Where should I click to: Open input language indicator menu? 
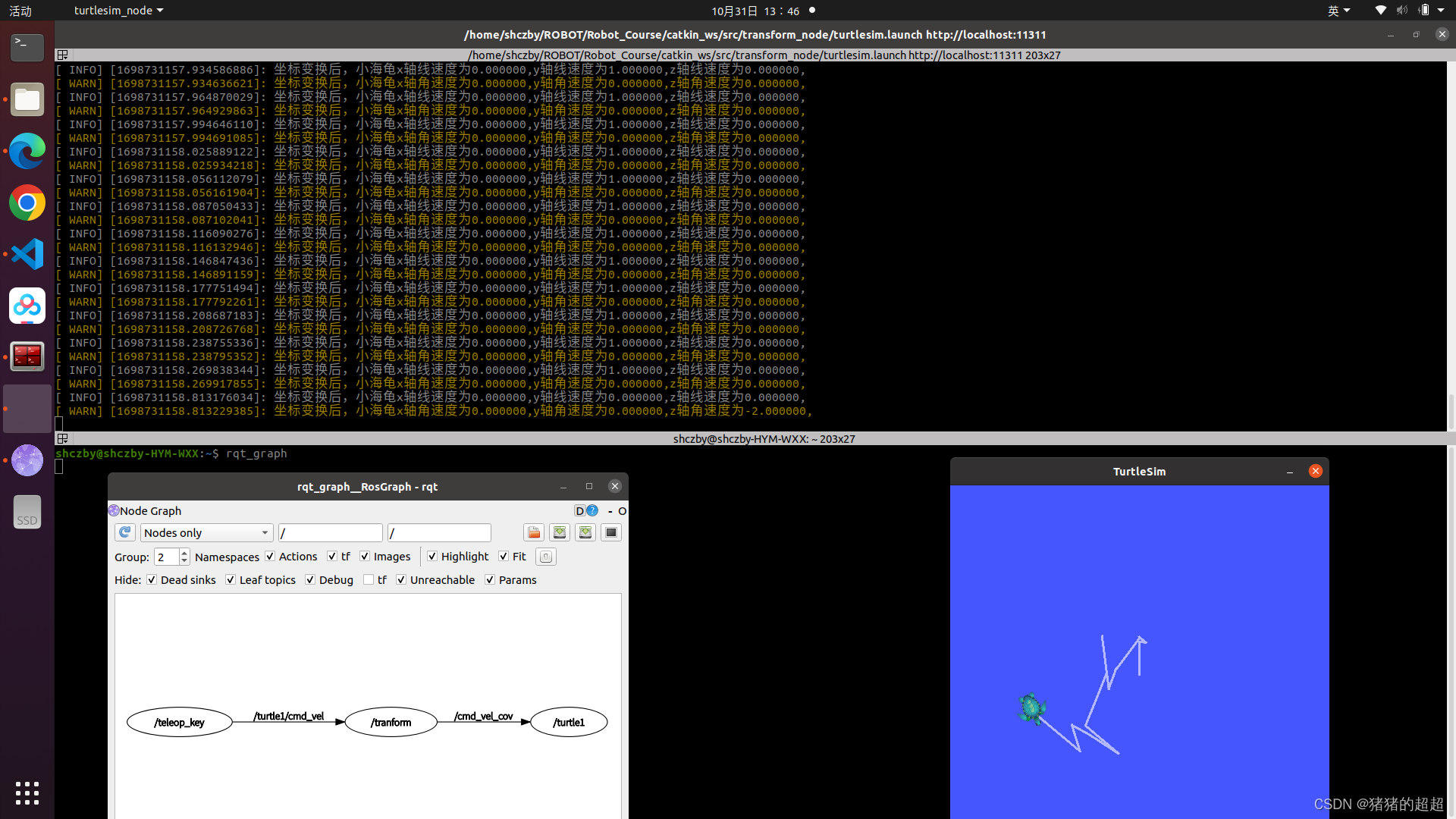coord(1338,11)
